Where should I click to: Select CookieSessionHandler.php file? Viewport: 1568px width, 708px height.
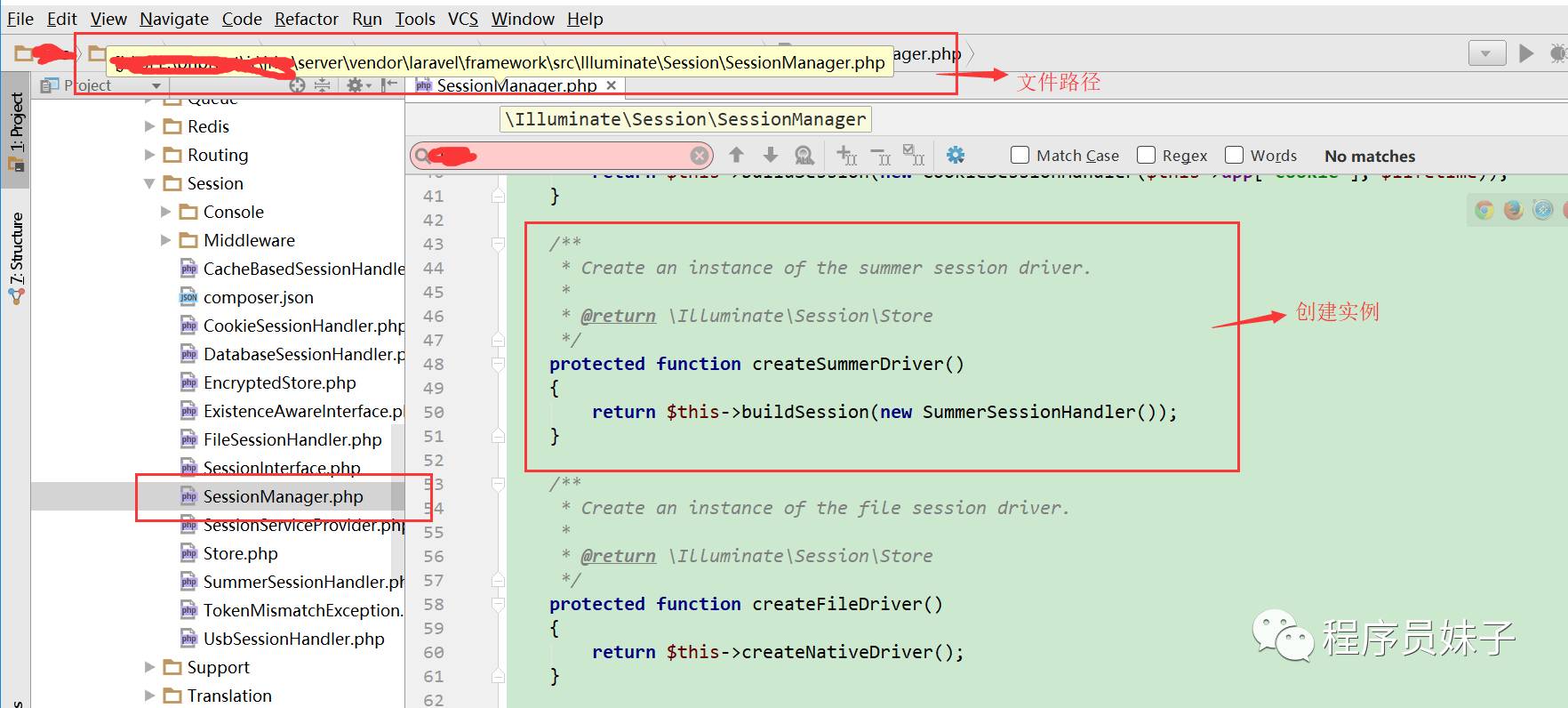[292, 326]
